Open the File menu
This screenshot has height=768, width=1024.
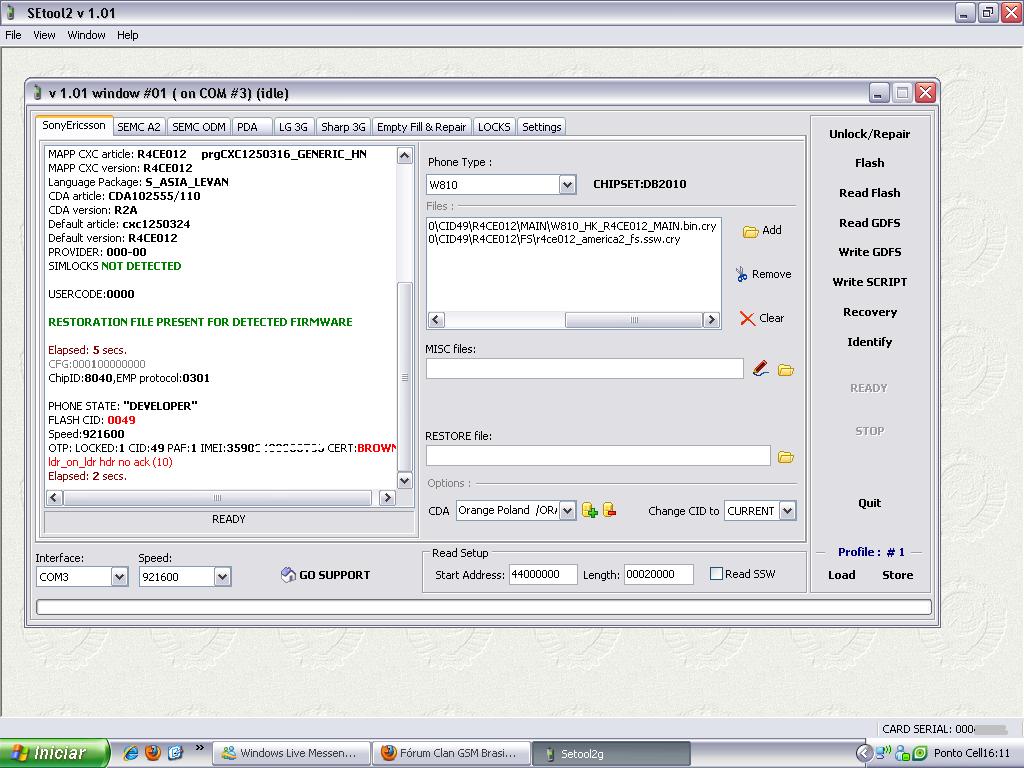coord(13,35)
